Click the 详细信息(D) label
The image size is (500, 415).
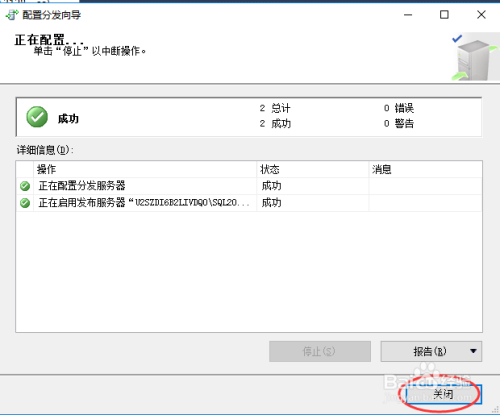point(45,150)
